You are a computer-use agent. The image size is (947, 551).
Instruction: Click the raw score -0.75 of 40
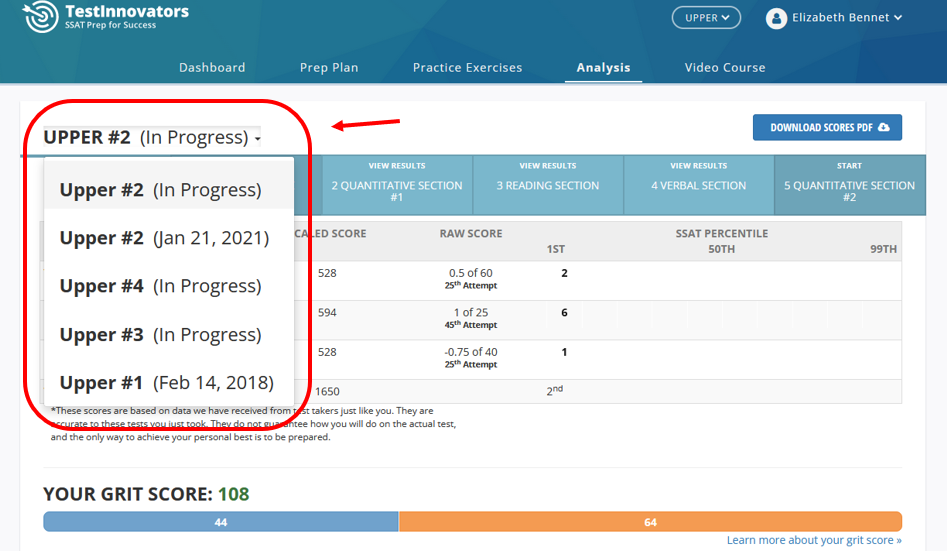pos(470,352)
